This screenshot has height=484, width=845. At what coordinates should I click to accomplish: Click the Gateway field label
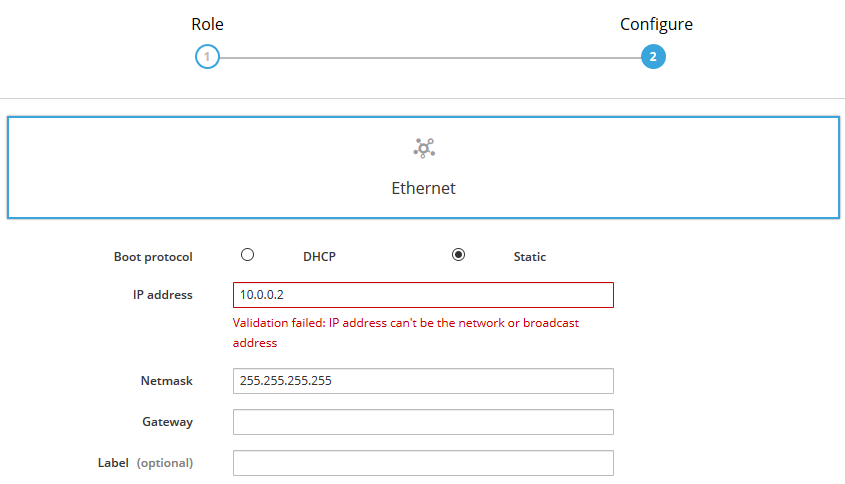(167, 422)
